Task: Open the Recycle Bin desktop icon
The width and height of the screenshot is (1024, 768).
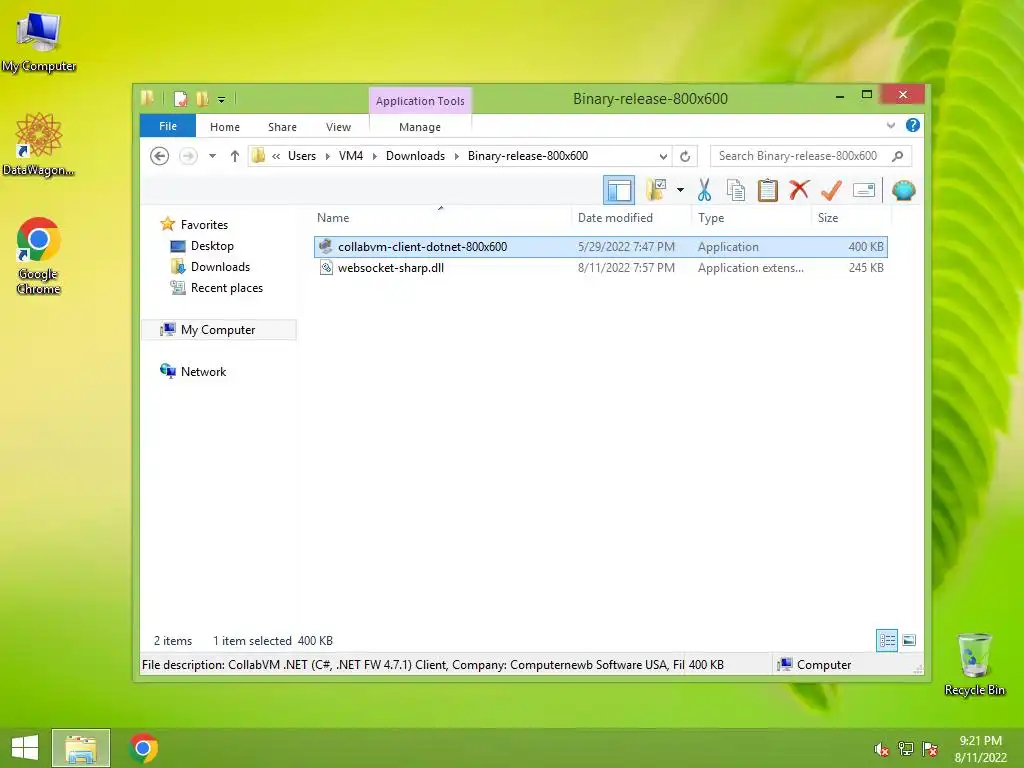Action: 974,664
